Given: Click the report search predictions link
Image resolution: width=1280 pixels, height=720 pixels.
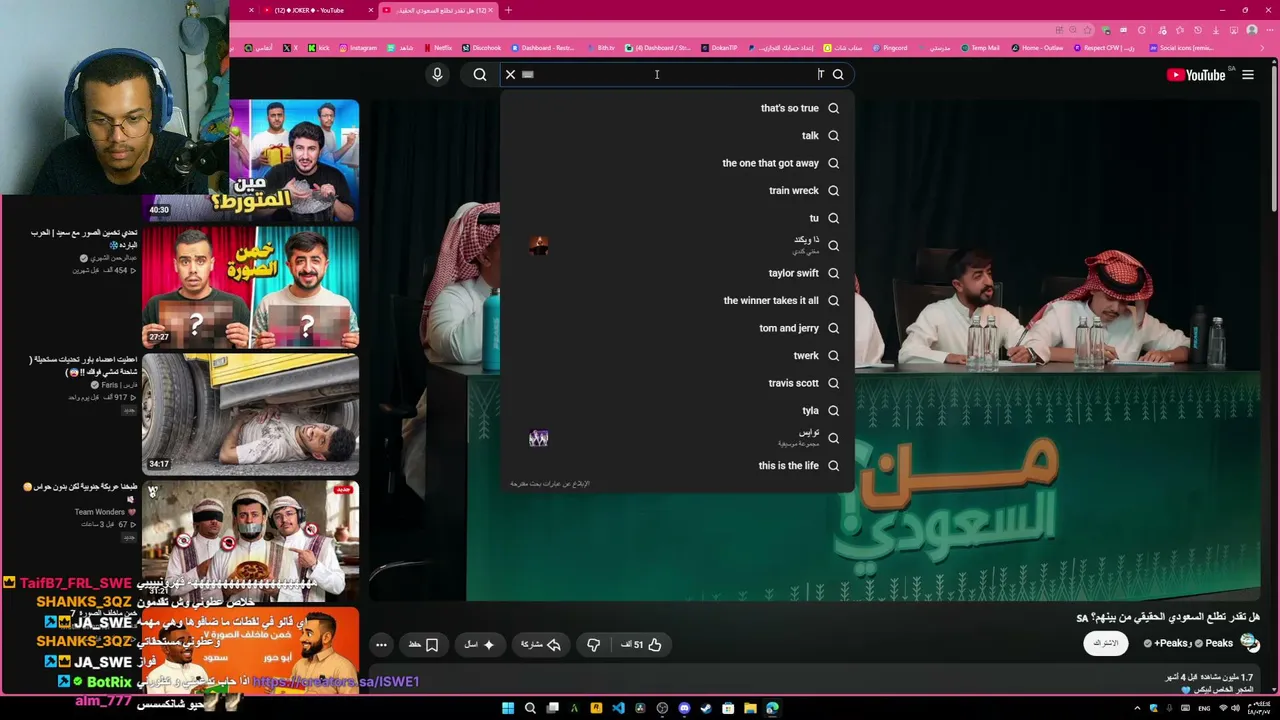Looking at the screenshot, I should pyautogui.click(x=550, y=484).
